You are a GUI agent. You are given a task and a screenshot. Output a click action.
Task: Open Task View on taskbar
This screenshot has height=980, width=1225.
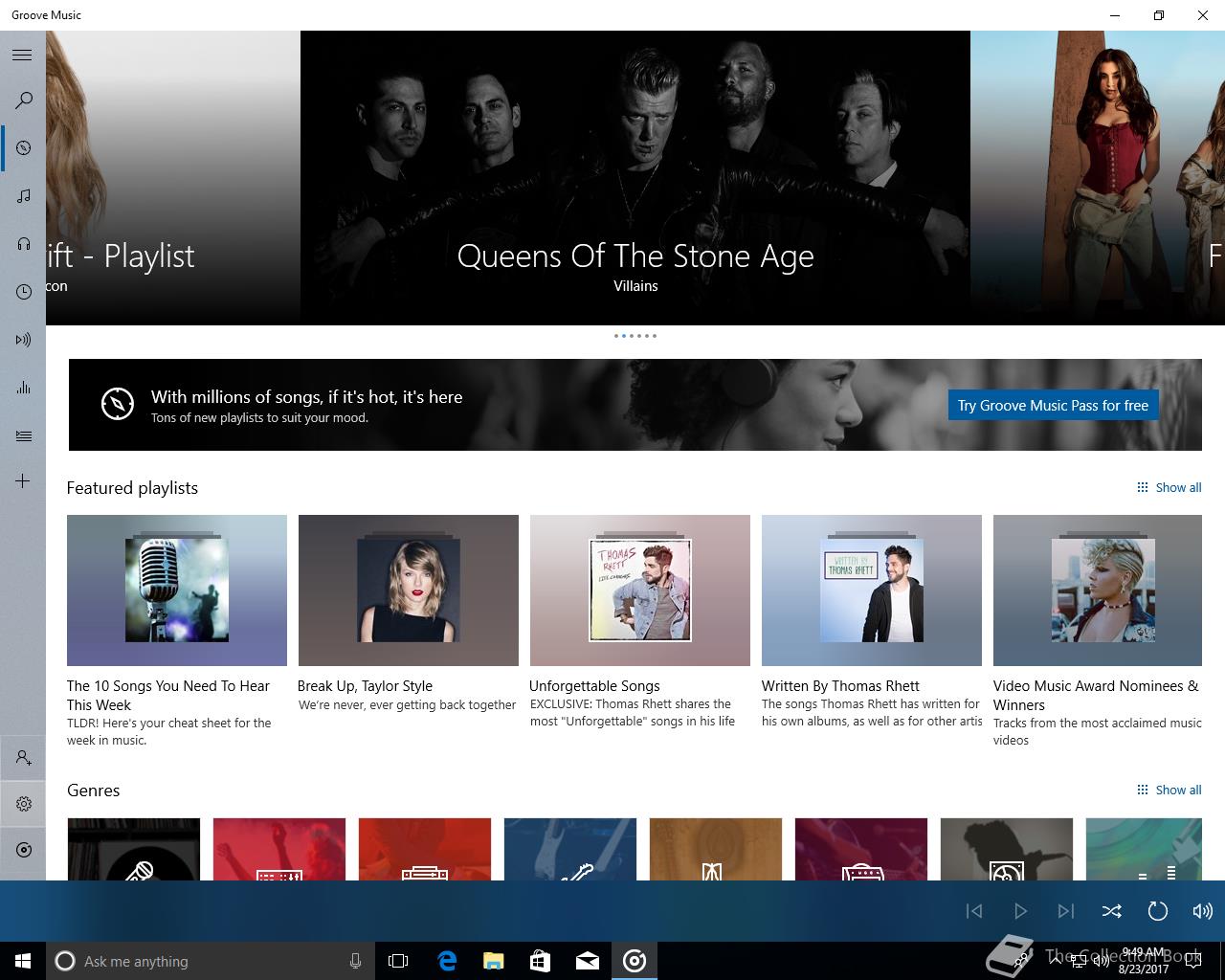(x=398, y=961)
